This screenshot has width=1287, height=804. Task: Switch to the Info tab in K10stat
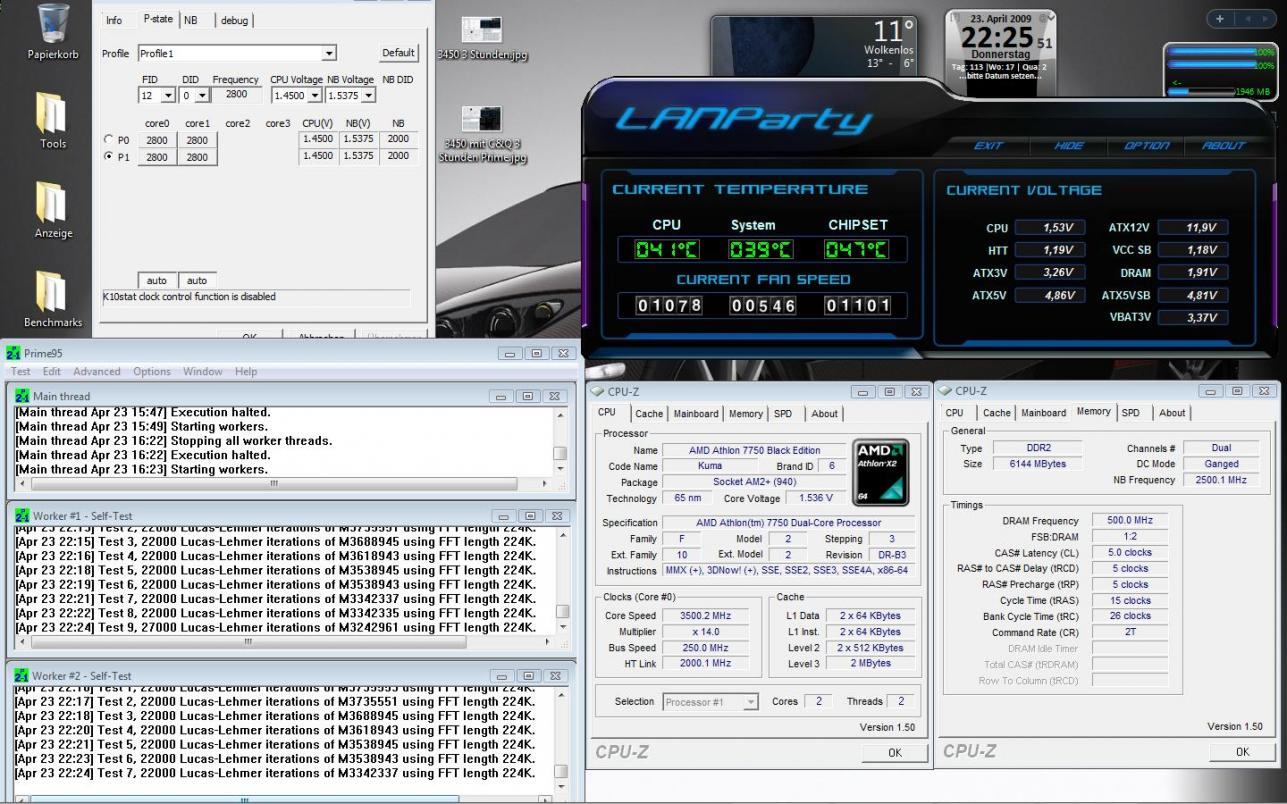pyautogui.click(x=114, y=20)
